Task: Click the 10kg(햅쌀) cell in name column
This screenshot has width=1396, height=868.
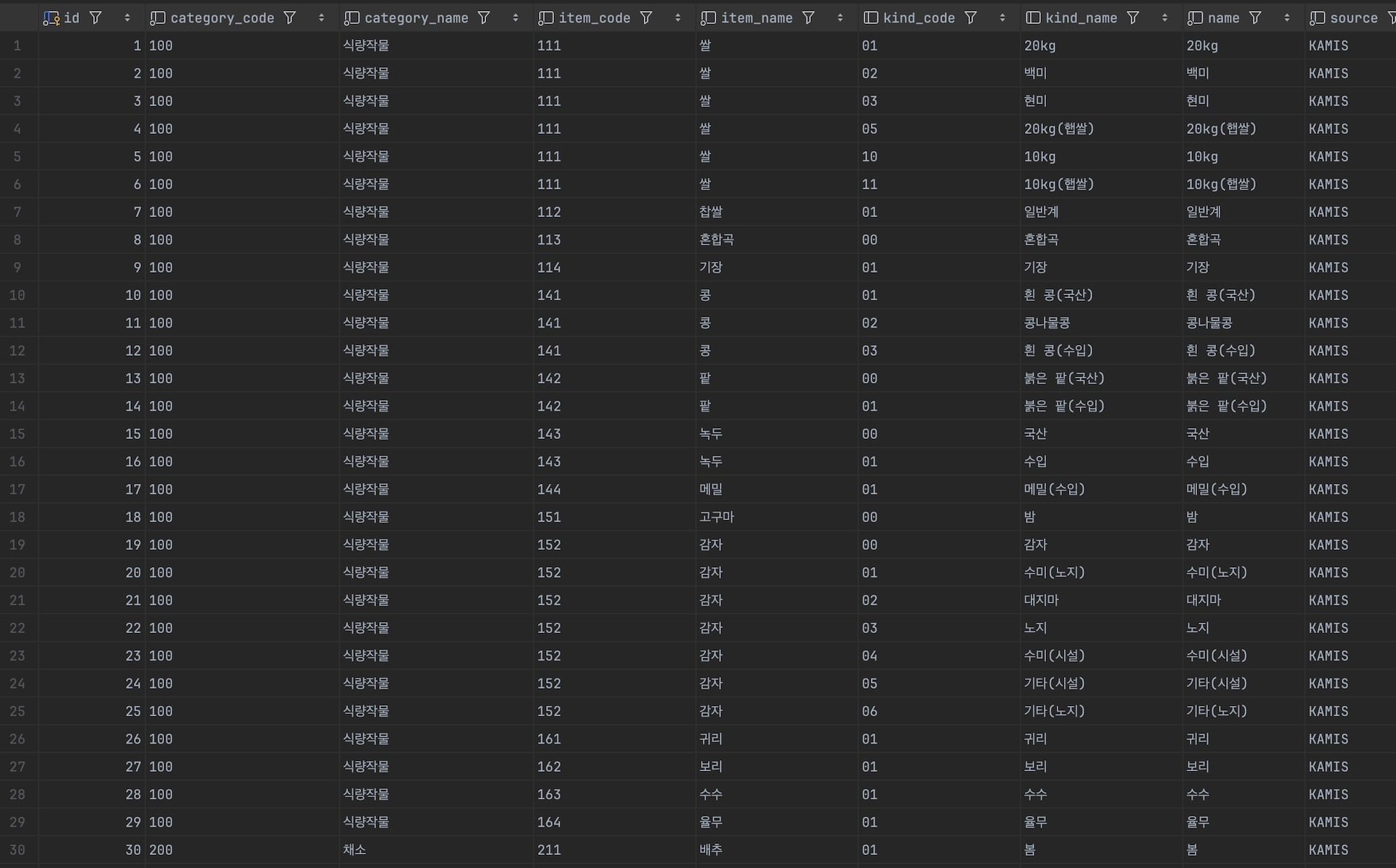Action: 1221,184
